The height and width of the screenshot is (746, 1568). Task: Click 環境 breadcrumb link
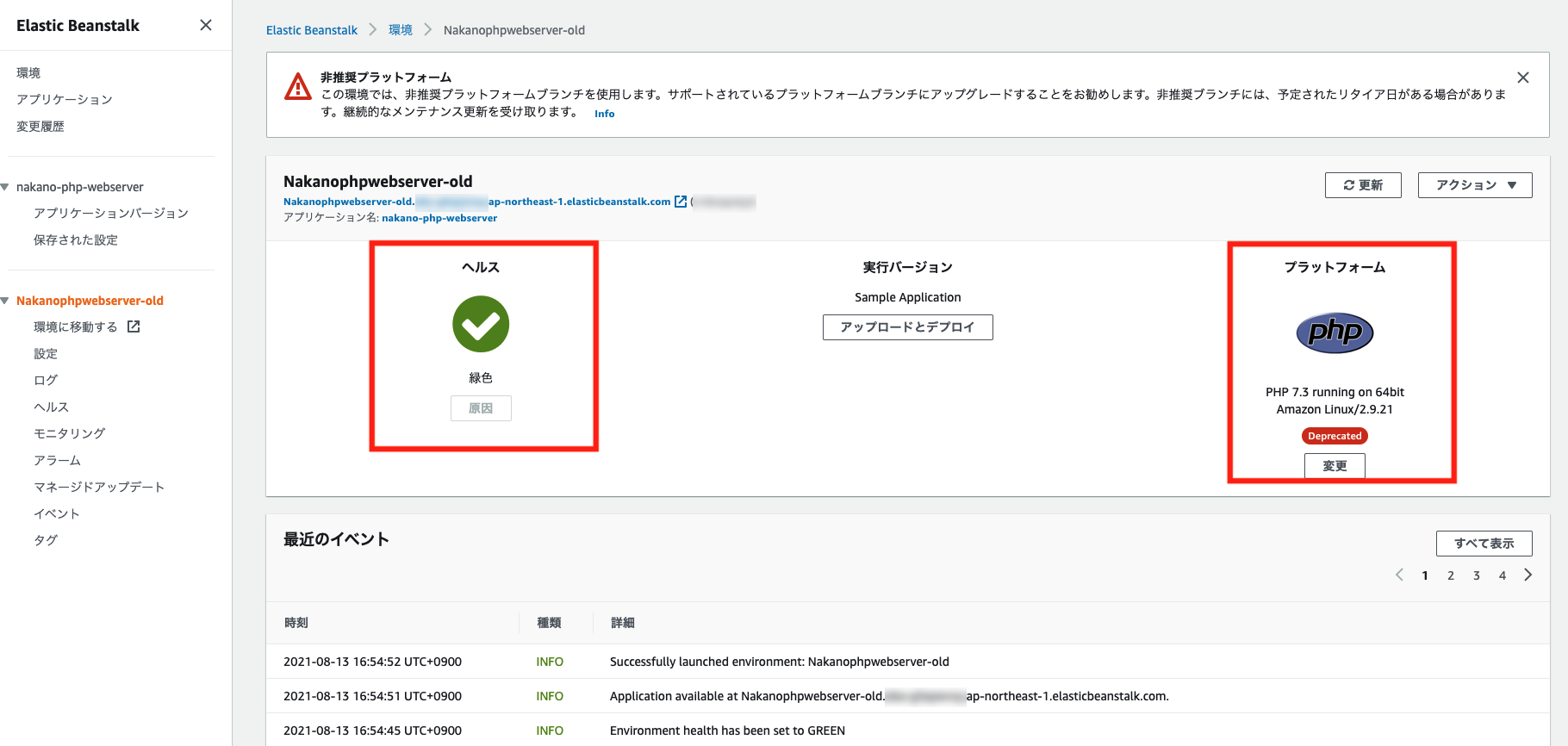point(401,30)
